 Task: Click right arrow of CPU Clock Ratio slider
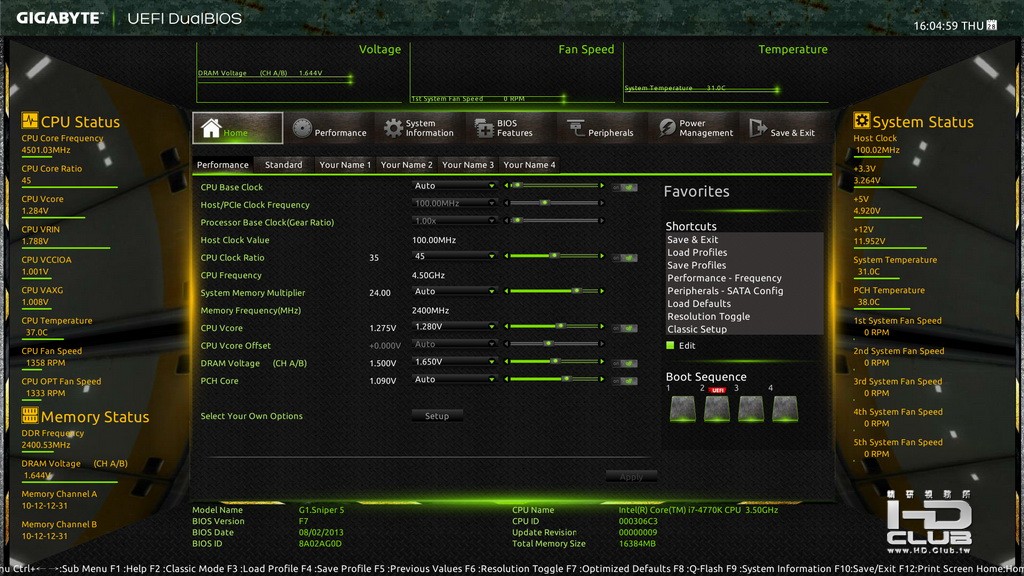[x=601, y=256]
